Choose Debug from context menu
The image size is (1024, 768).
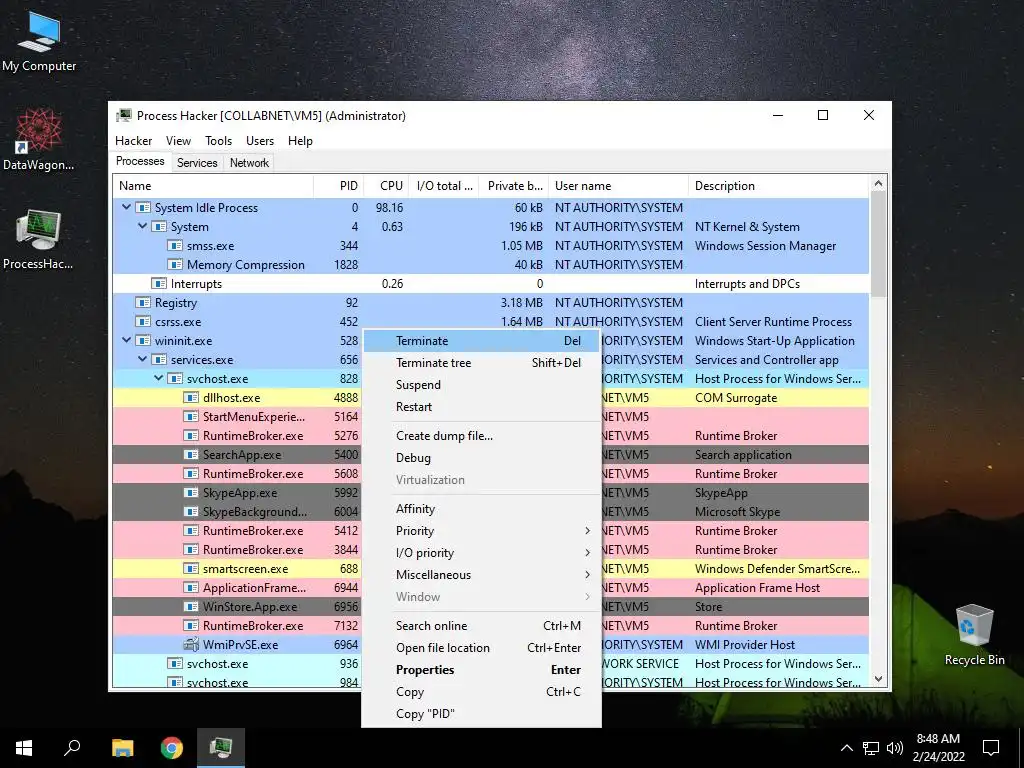tap(481, 458)
